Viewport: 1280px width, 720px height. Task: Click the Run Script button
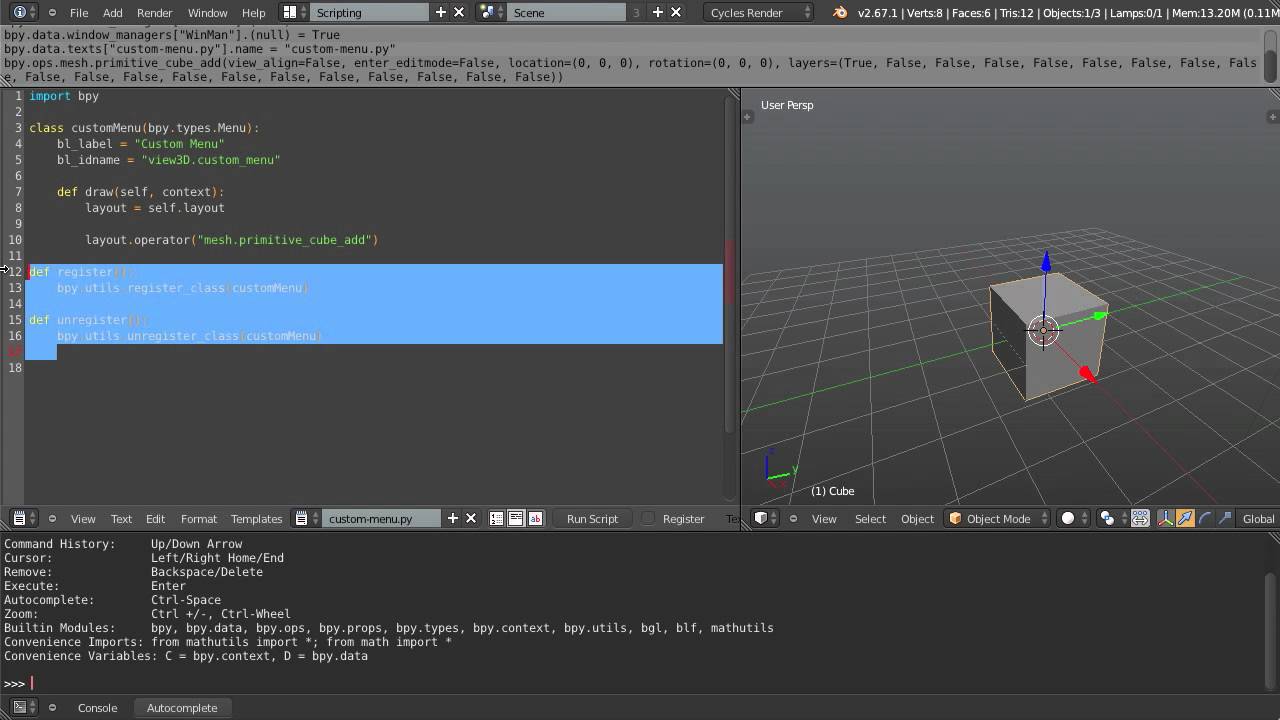click(x=592, y=518)
